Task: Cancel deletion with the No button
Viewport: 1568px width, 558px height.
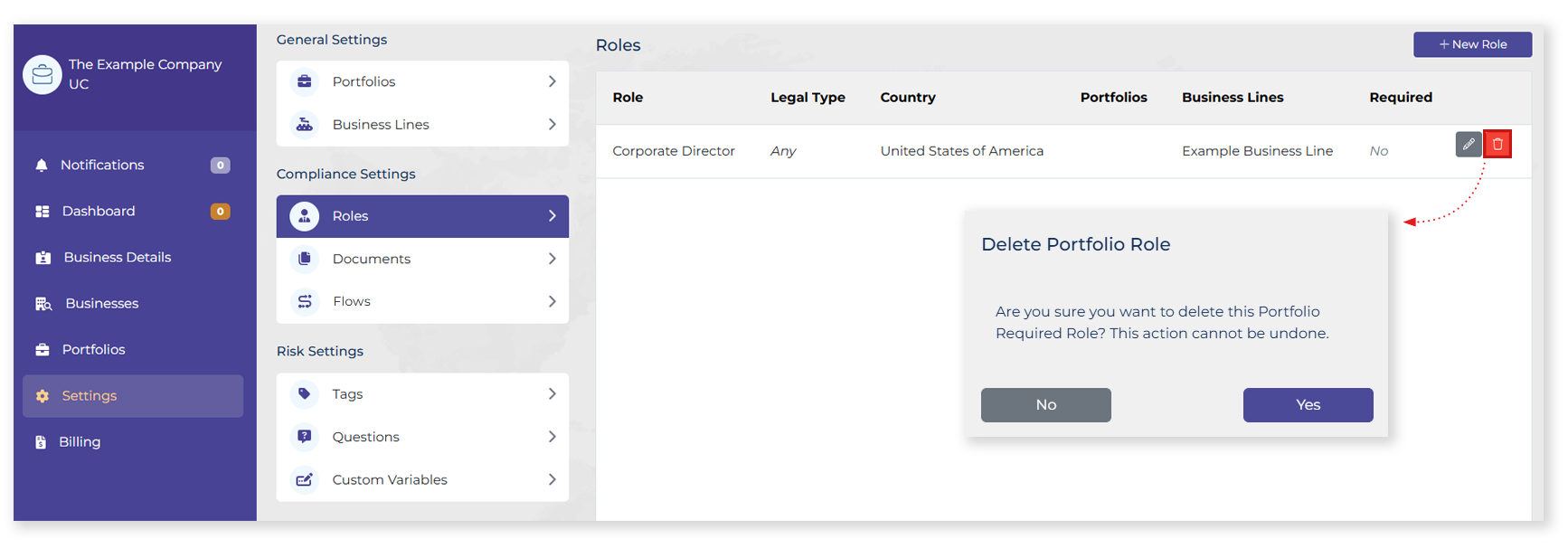Action: pyautogui.click(x=1045, y=405)
